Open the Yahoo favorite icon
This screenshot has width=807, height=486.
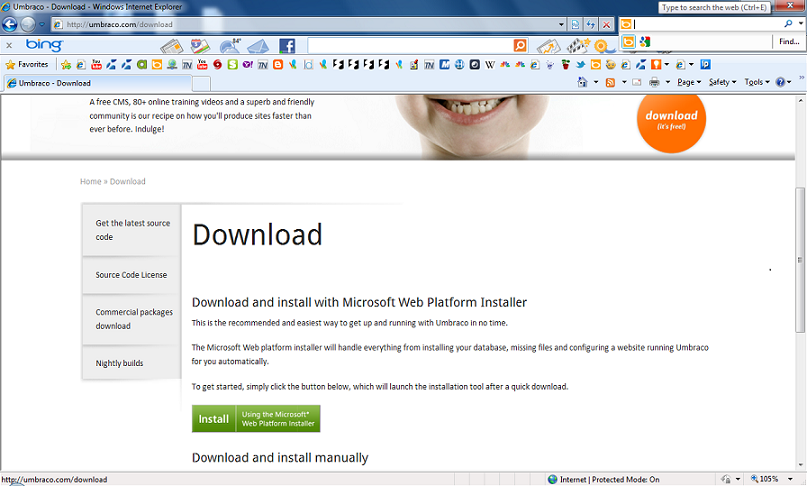[248, 64]
